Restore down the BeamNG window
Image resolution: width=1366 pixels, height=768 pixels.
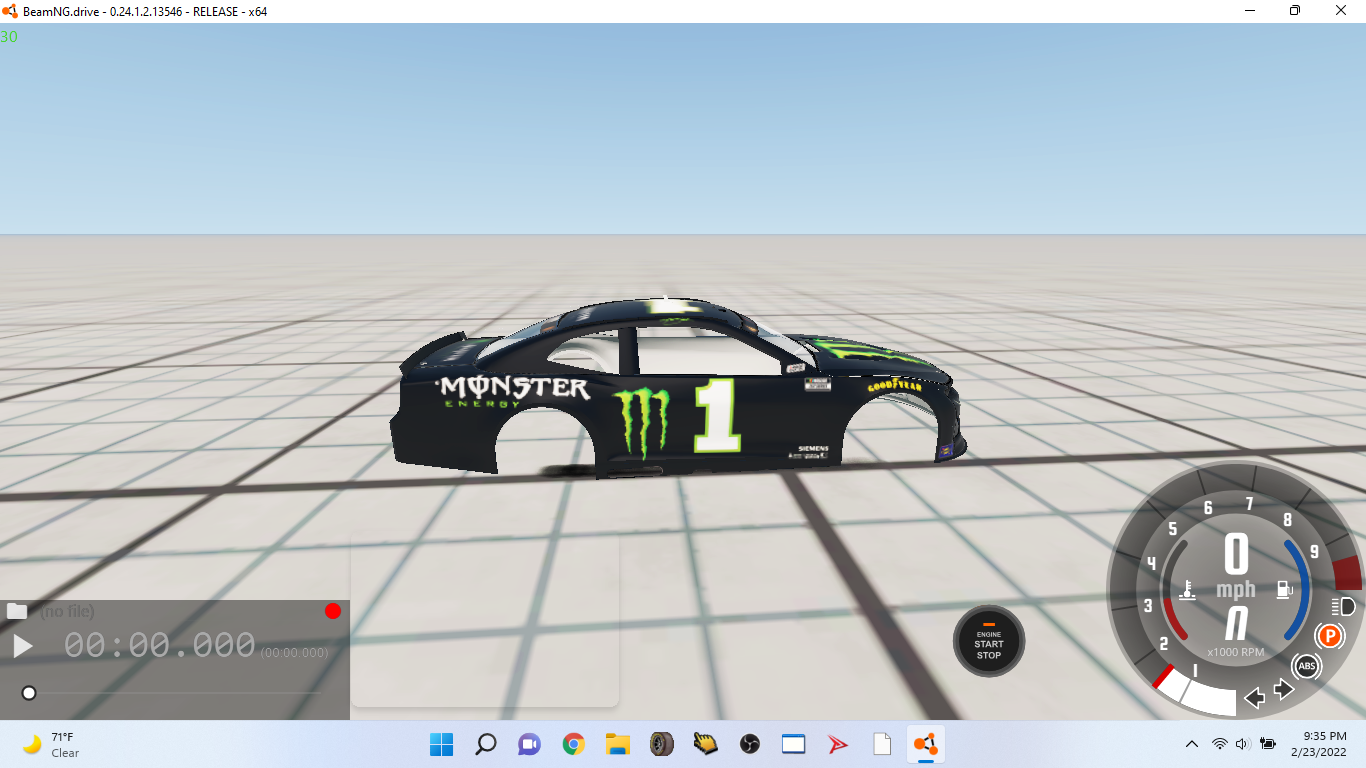tap(1295, 11)
